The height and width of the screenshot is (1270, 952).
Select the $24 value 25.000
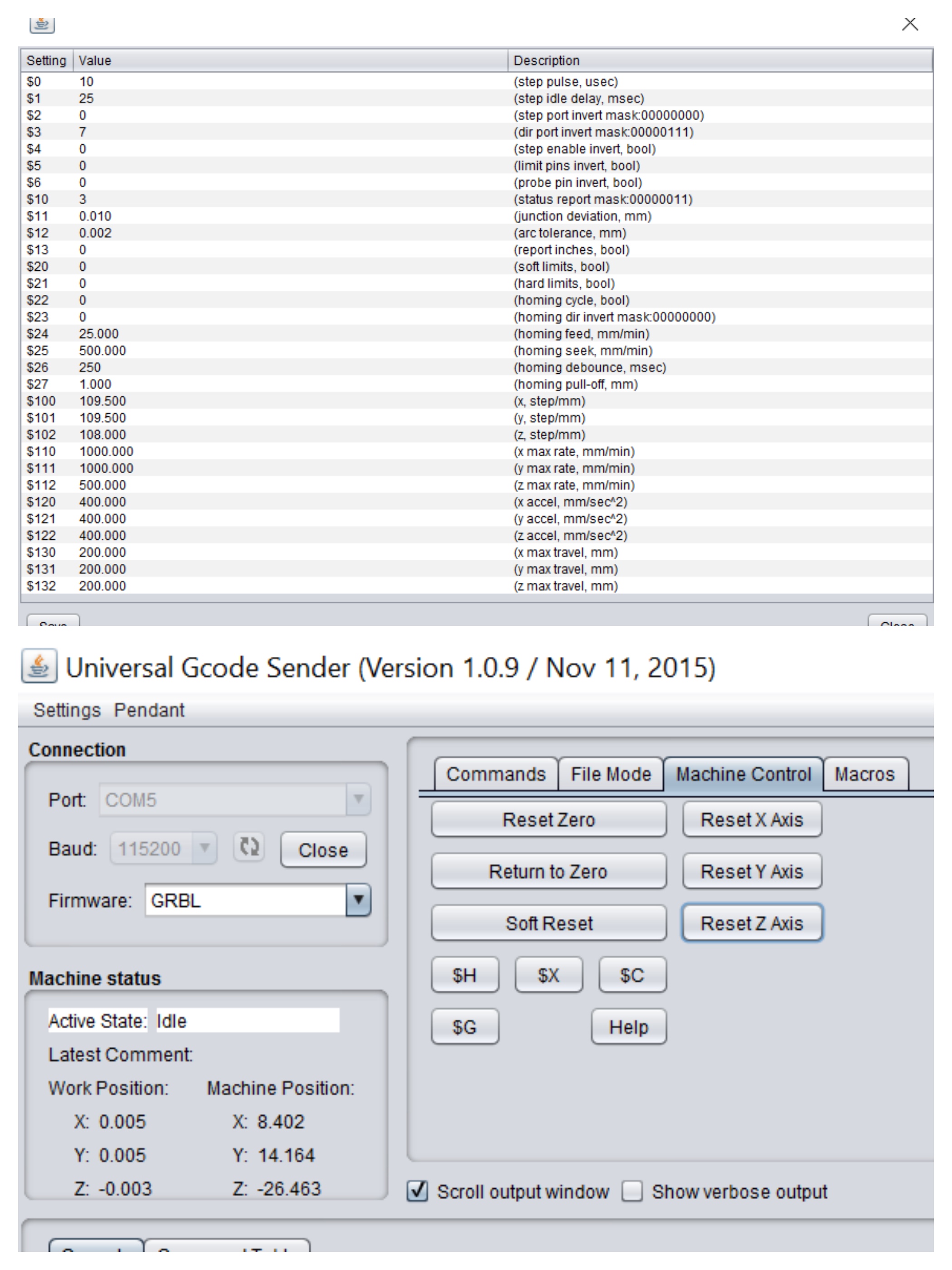click(x=99, y=333)
